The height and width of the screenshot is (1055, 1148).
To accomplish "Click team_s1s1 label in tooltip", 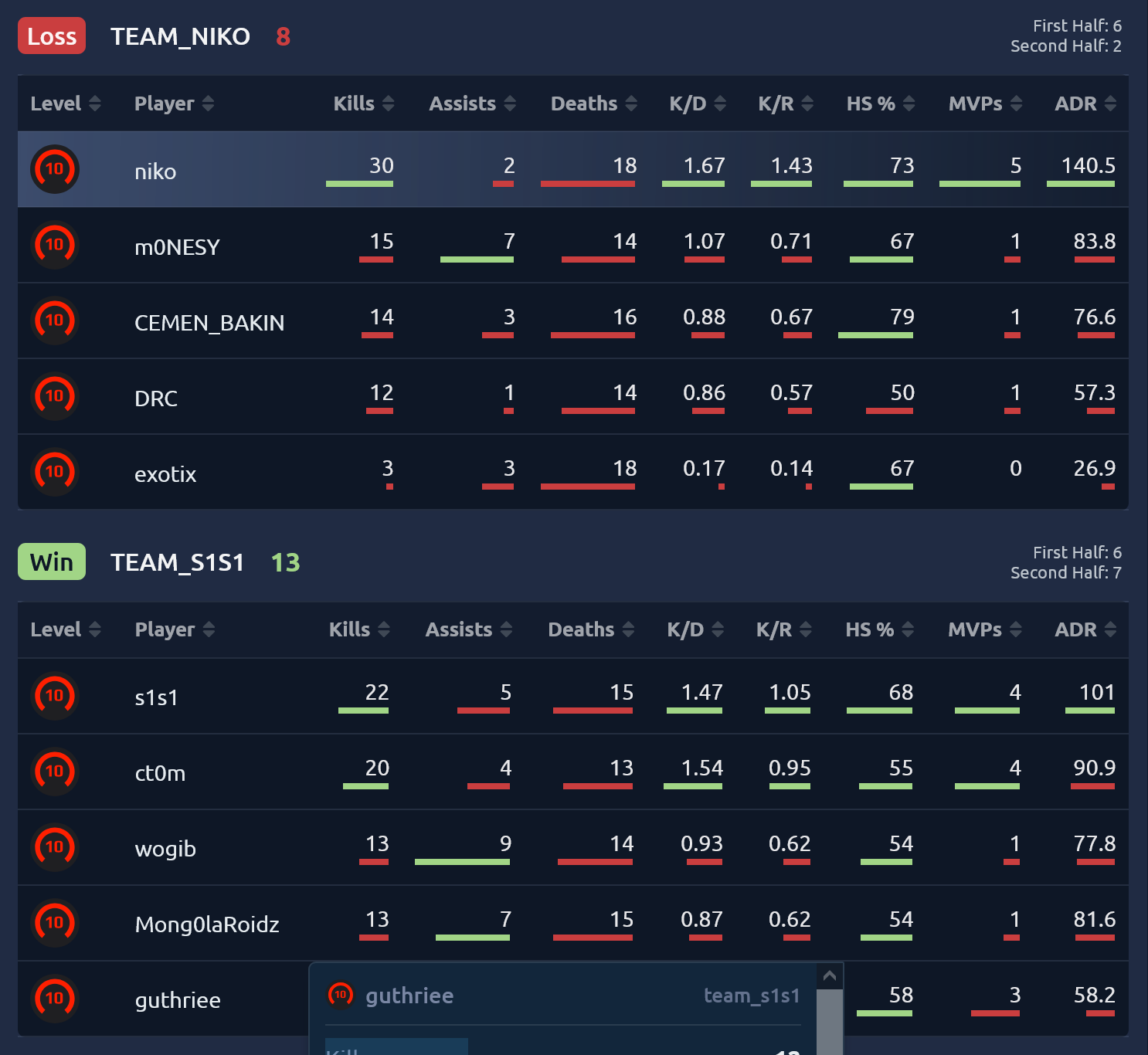I will pos(752,996).
